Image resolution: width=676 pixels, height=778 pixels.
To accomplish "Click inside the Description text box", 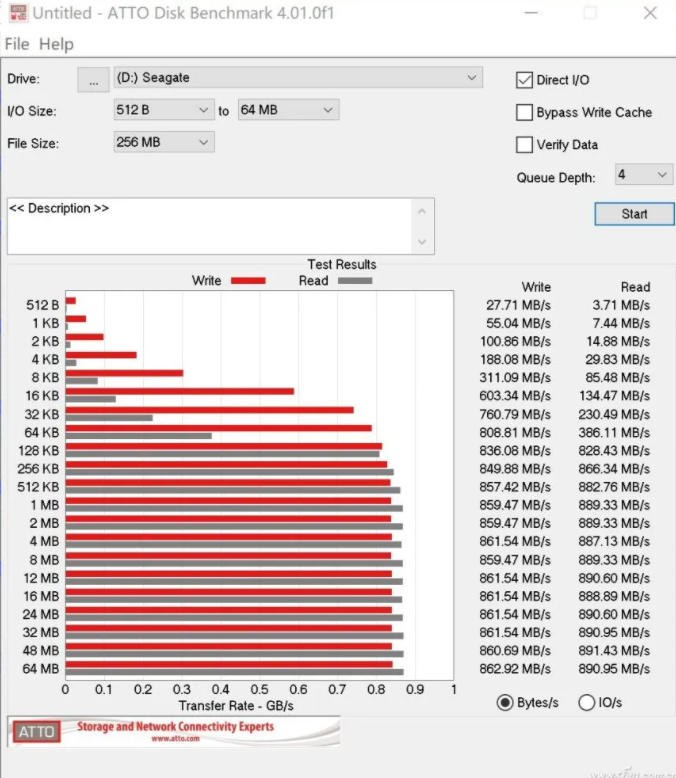I will pos(211,226).
